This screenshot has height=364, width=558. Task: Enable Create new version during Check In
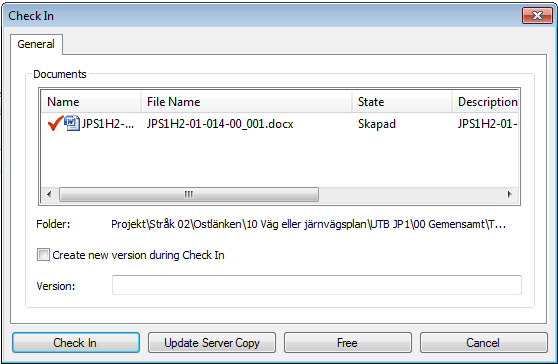tap(43, 255)
